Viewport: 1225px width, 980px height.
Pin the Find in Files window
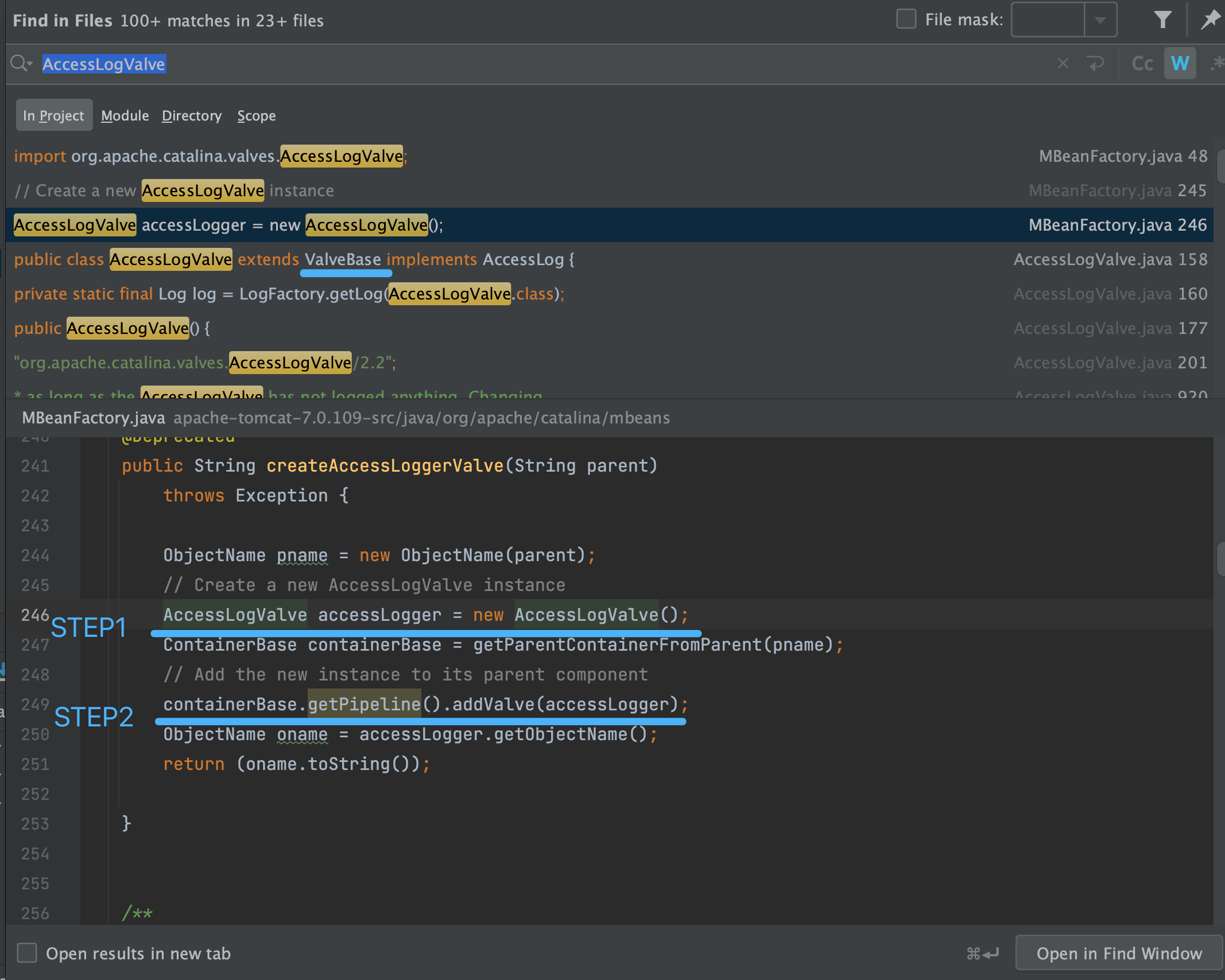[x=1211, y=20]
